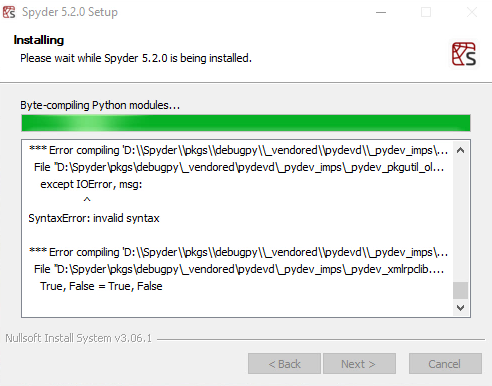The image size is (492, 386).
Task: Click 'Byte-compiling Python modules...' status text
Action: (100, 105)
